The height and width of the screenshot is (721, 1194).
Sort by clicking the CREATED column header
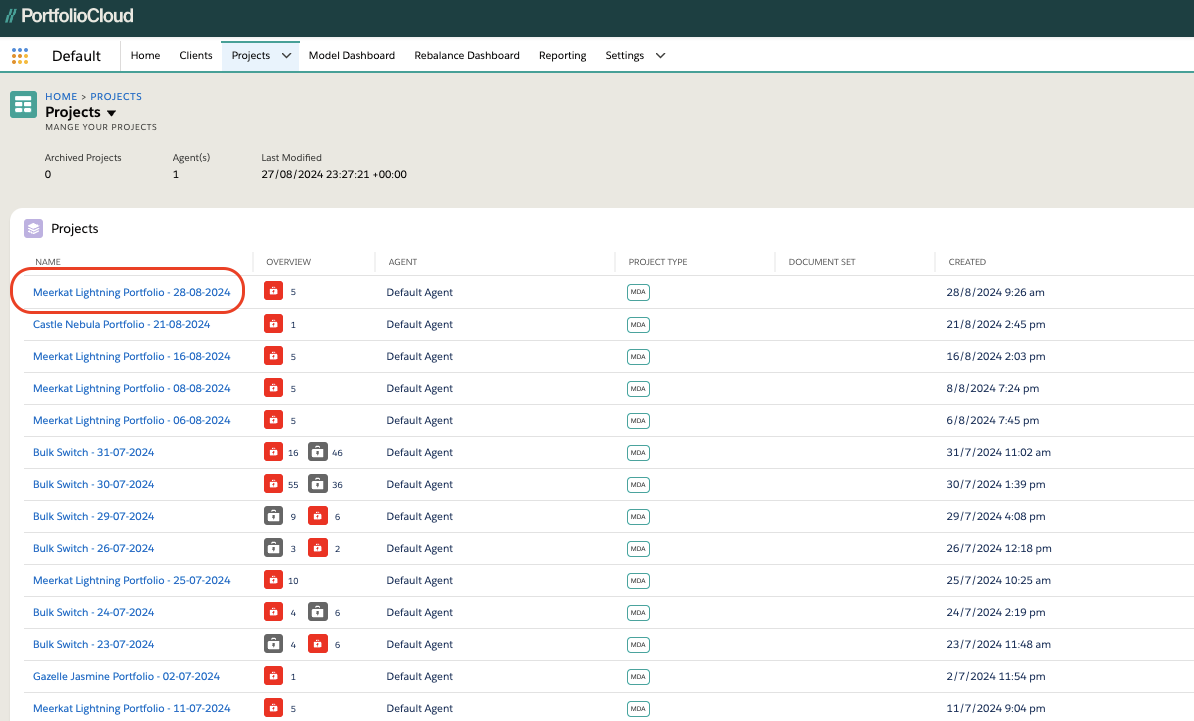966,261
